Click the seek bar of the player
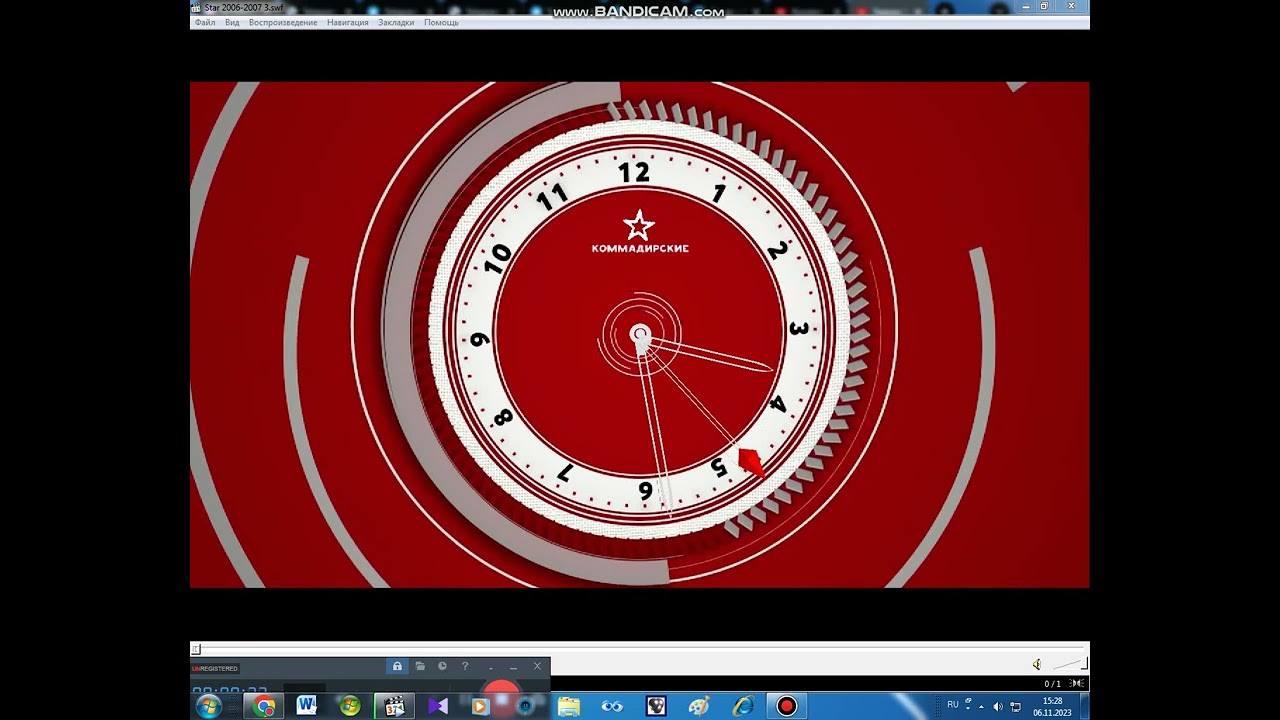 tap(640, 649)
